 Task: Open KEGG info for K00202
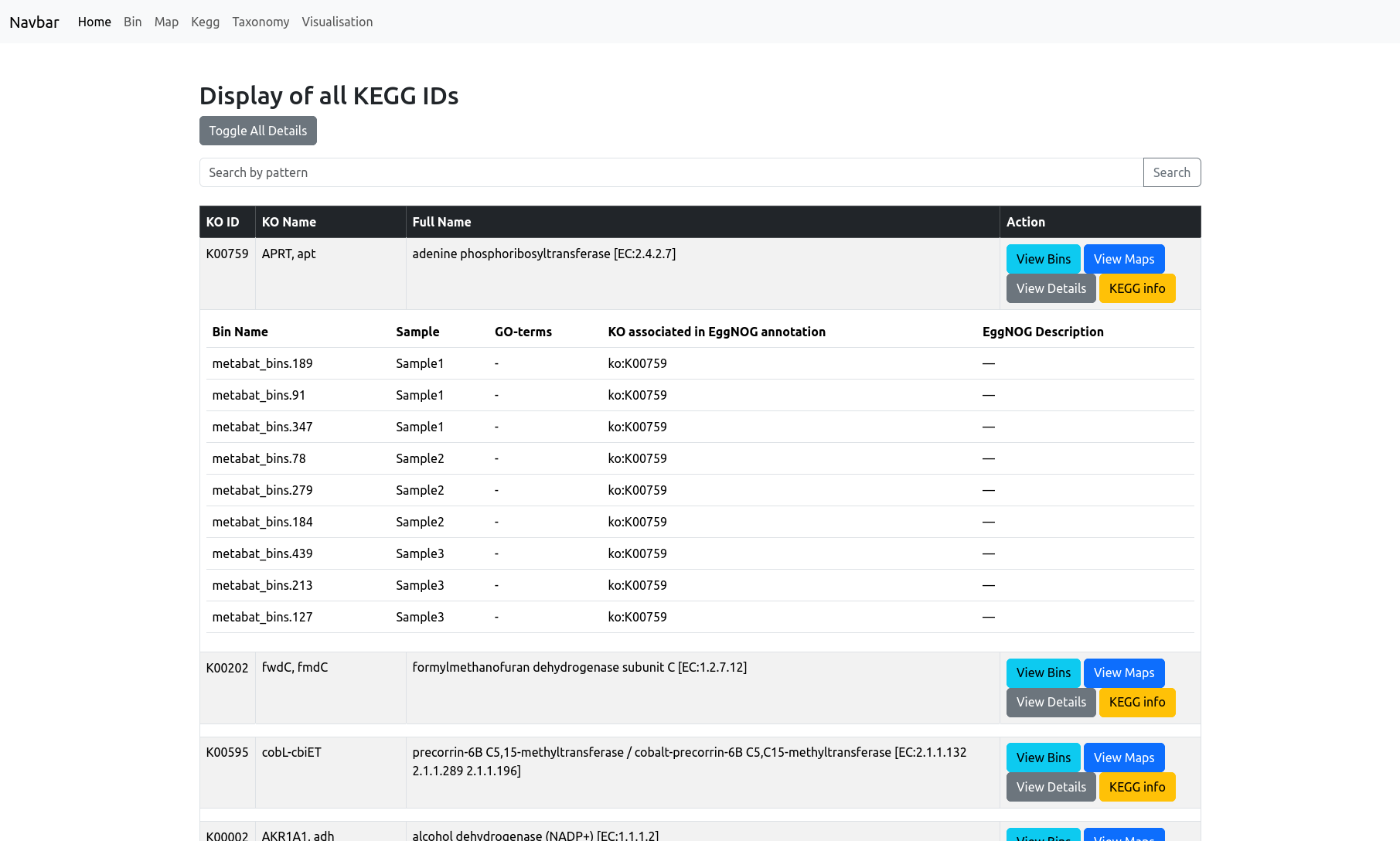point(1136,702)
